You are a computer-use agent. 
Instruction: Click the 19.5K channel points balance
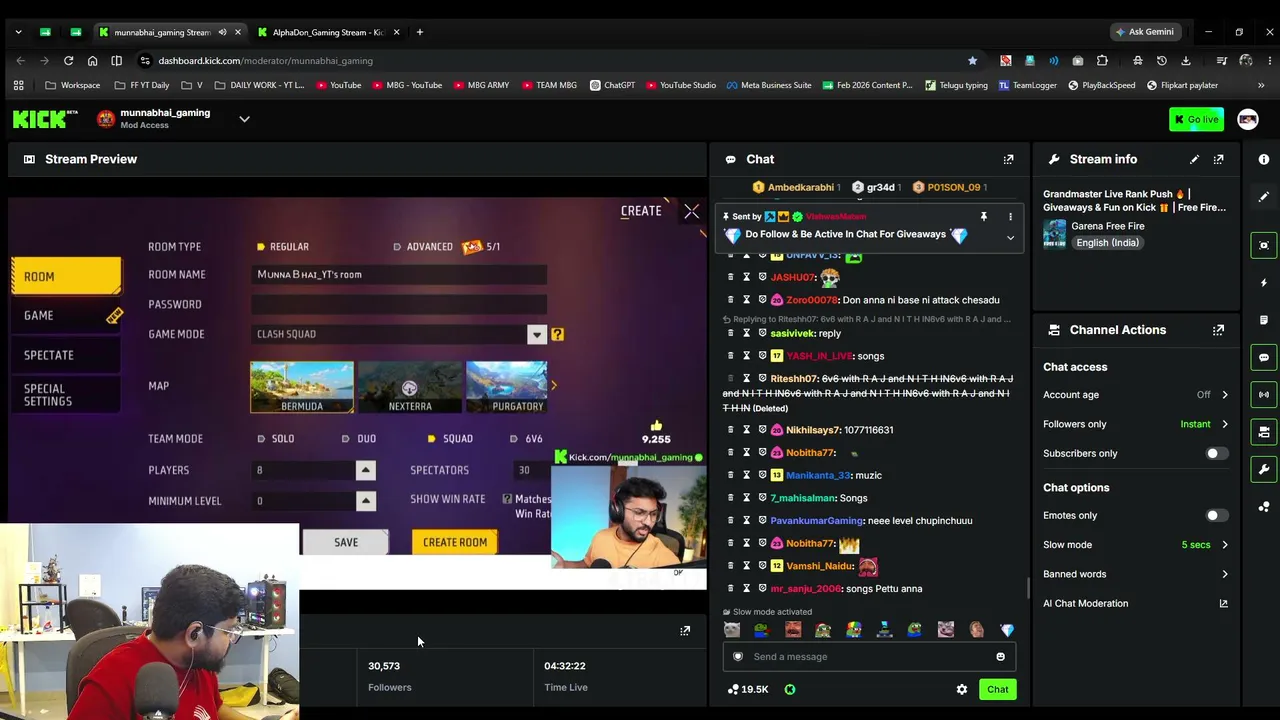(748, 689)
